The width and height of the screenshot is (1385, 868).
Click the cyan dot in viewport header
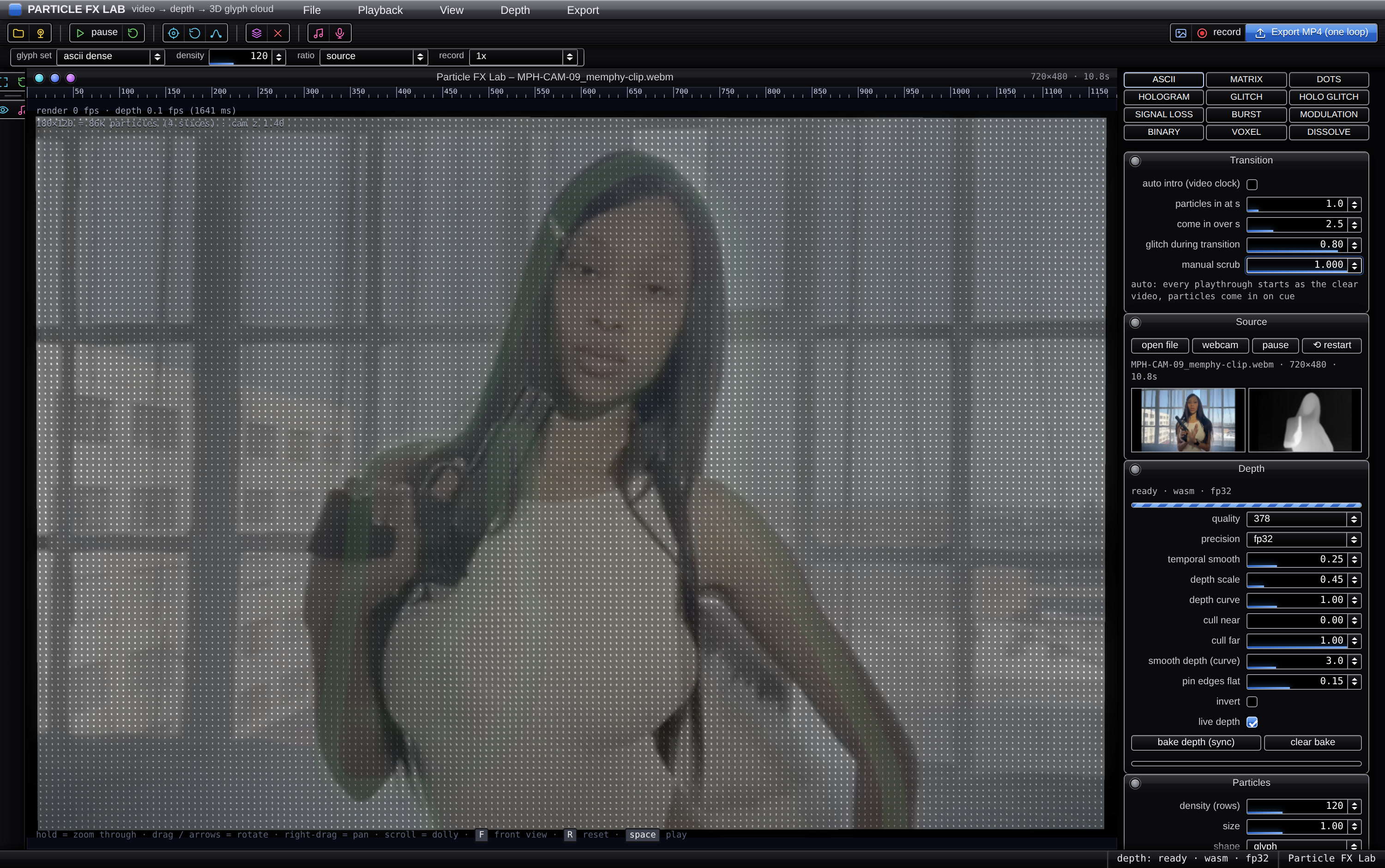coord(39,78)
